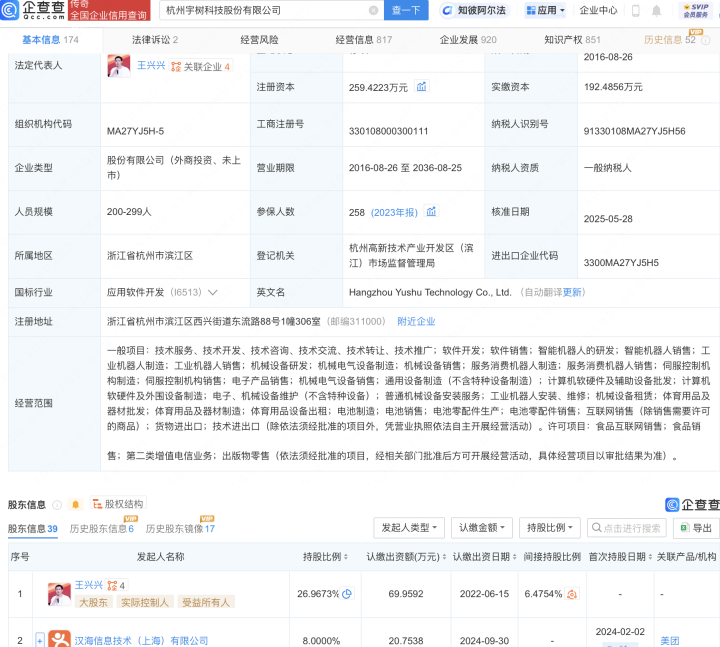Click the bell alert icon beside 股东信息

76,505
